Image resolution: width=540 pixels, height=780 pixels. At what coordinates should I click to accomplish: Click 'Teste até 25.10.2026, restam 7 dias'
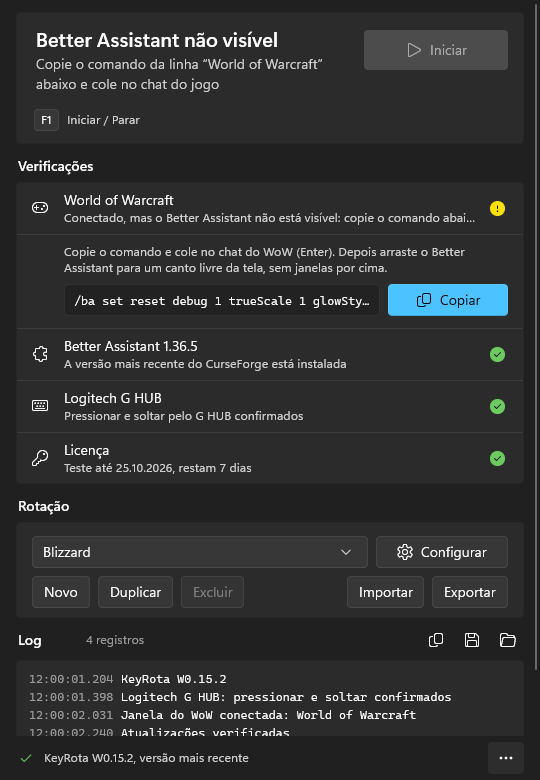pos(158,468)
